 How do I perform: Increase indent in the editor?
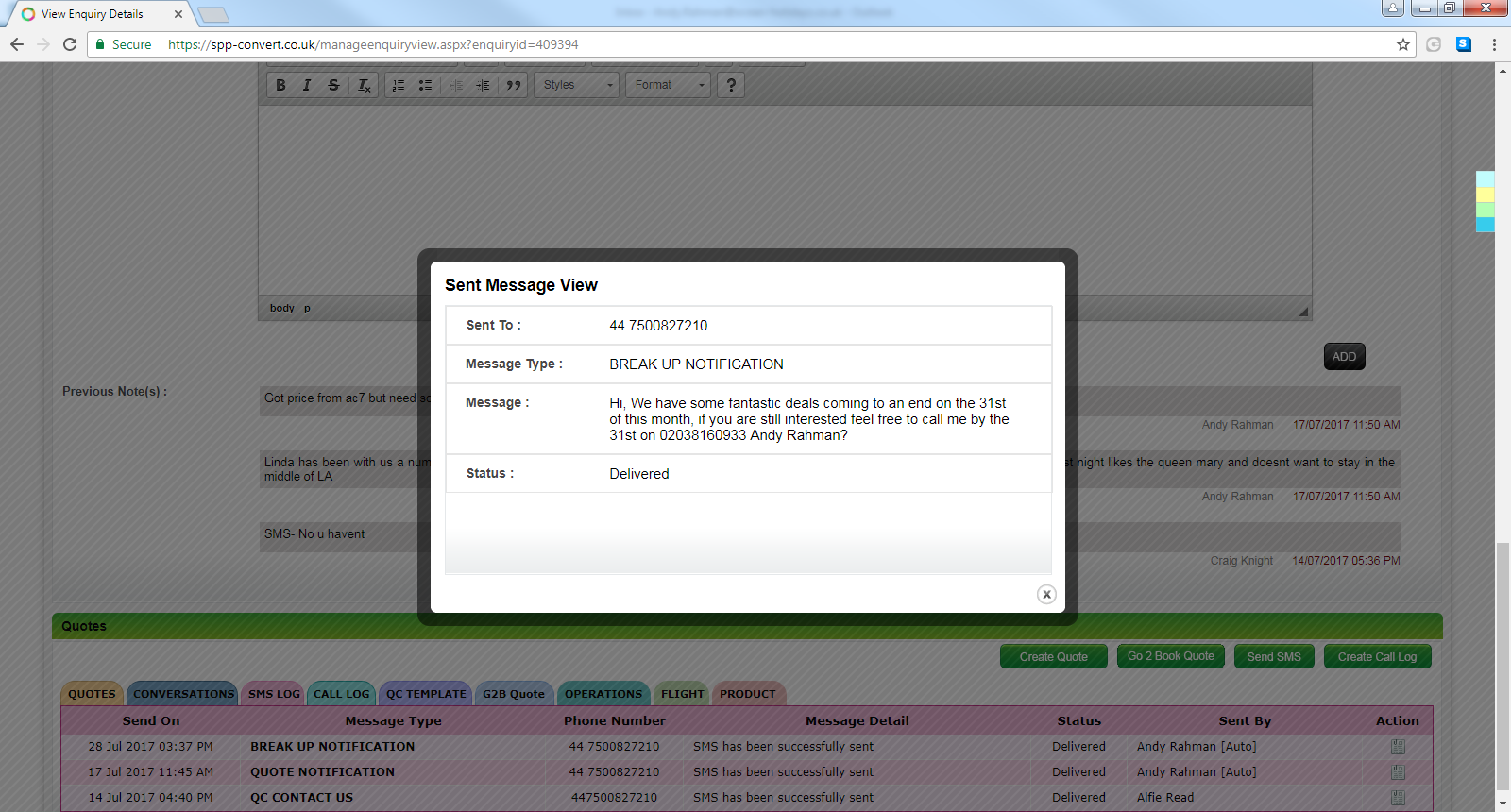point(483,85)
